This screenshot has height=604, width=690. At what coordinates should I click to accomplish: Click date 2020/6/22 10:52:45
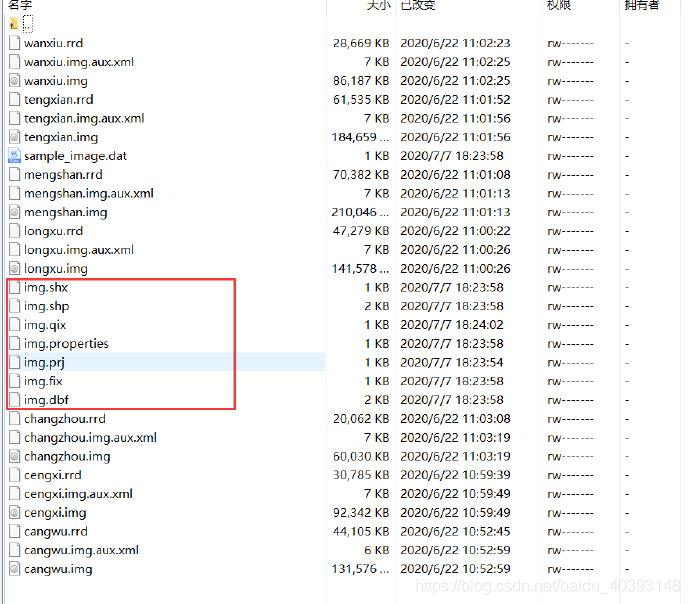click(x=455, y=532)
